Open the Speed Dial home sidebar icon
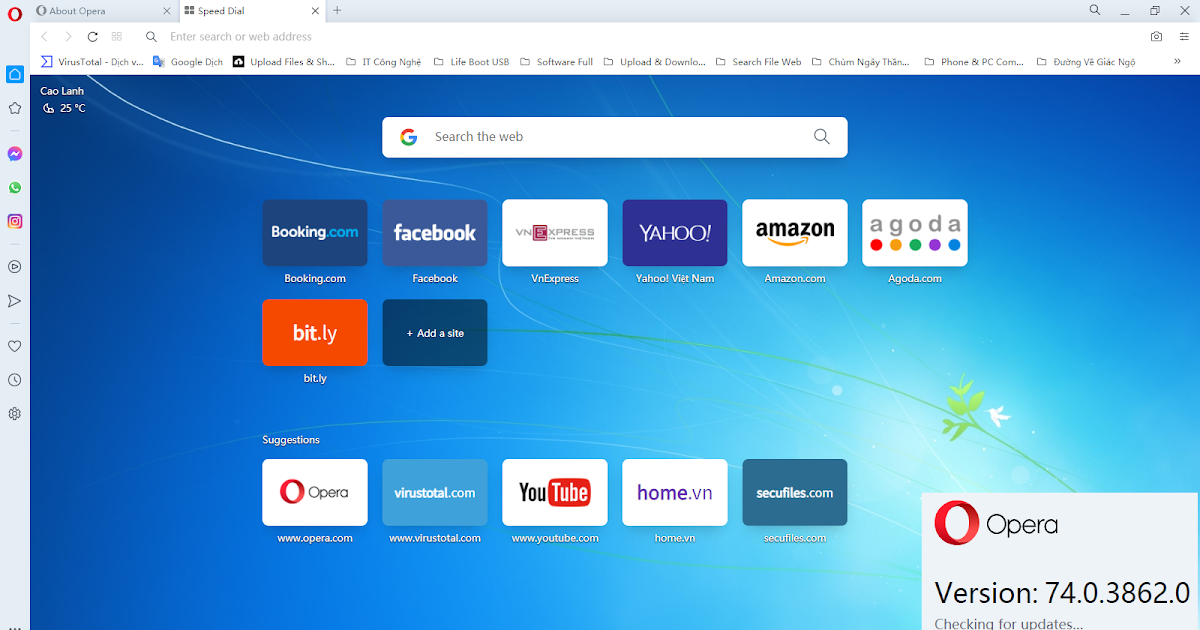This screenshot has width=1200, height=630. tap(15, 74)
